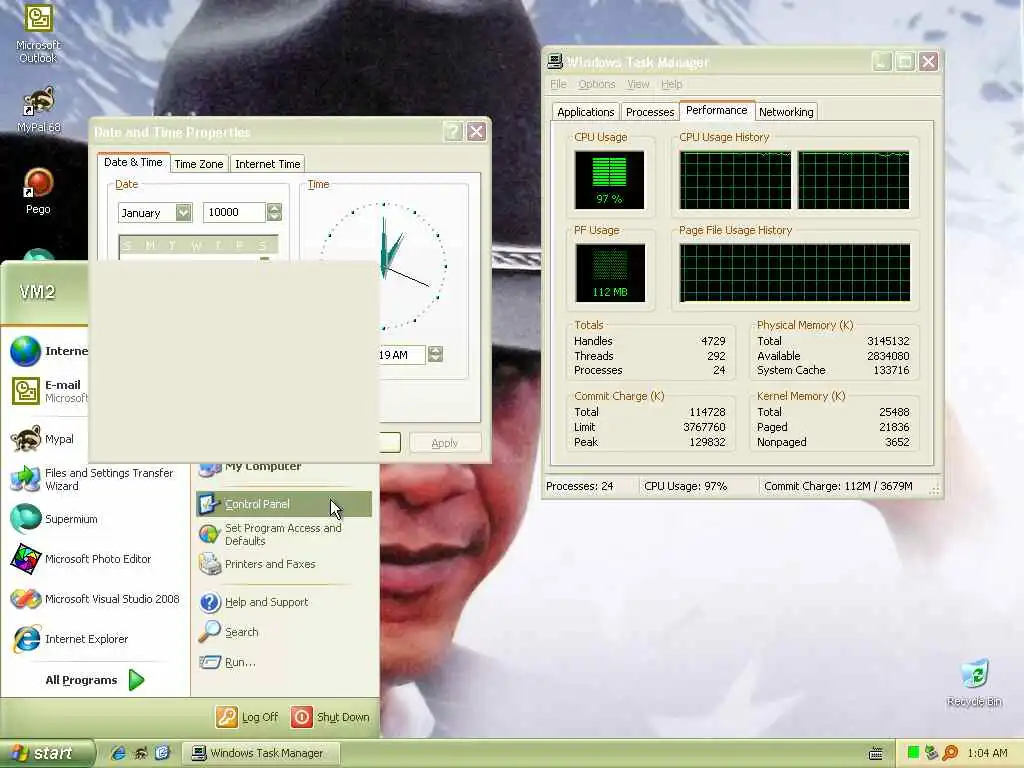Click Physical Memory Total value 3145132

point(888,341)
